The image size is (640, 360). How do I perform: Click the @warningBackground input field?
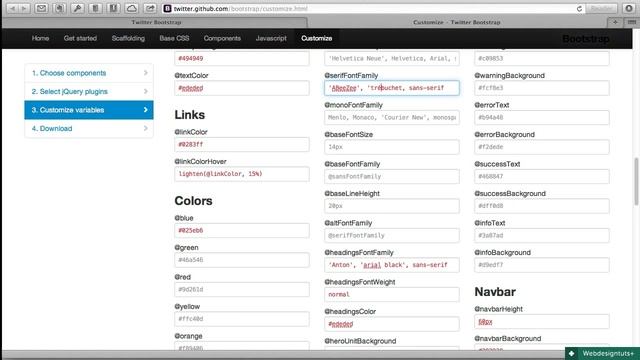coord(542,88)
